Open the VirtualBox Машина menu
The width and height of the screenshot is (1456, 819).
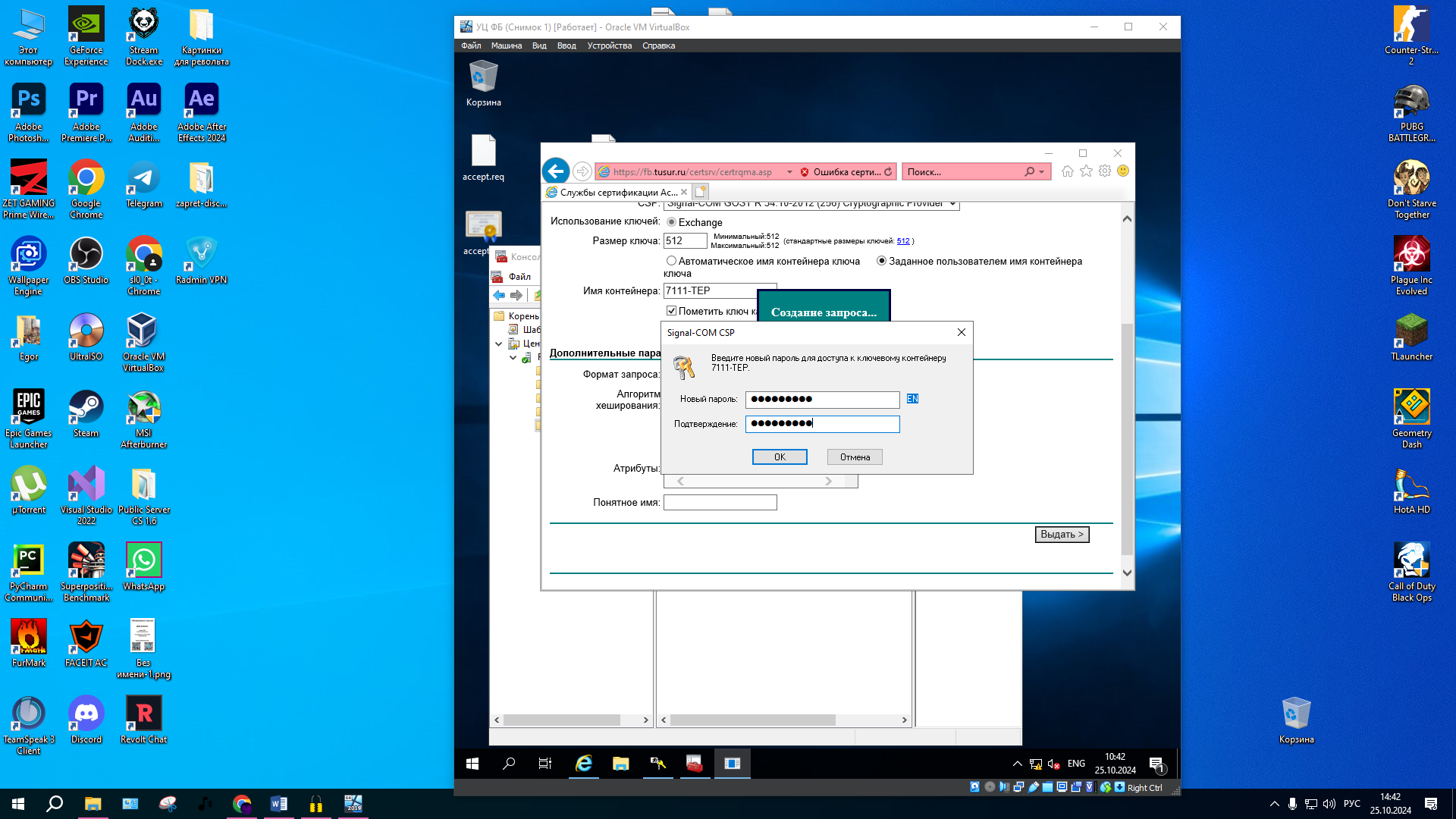pyautogui.click(x=506, y=45)
